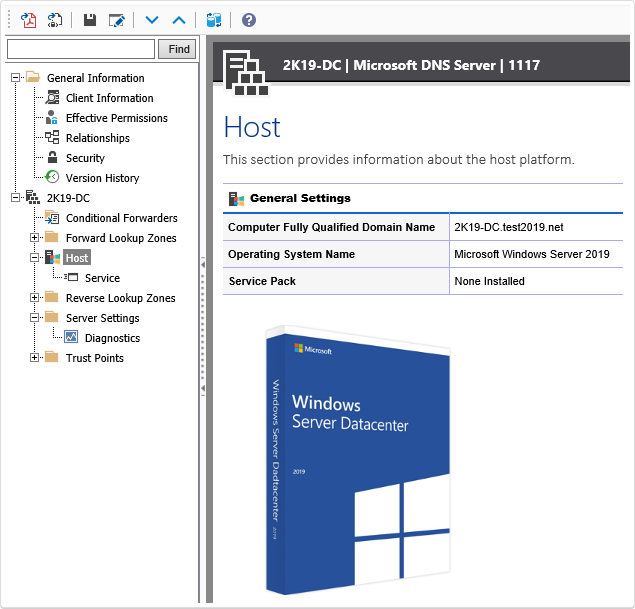Collapse the Server Settings node

pos(34,317)
